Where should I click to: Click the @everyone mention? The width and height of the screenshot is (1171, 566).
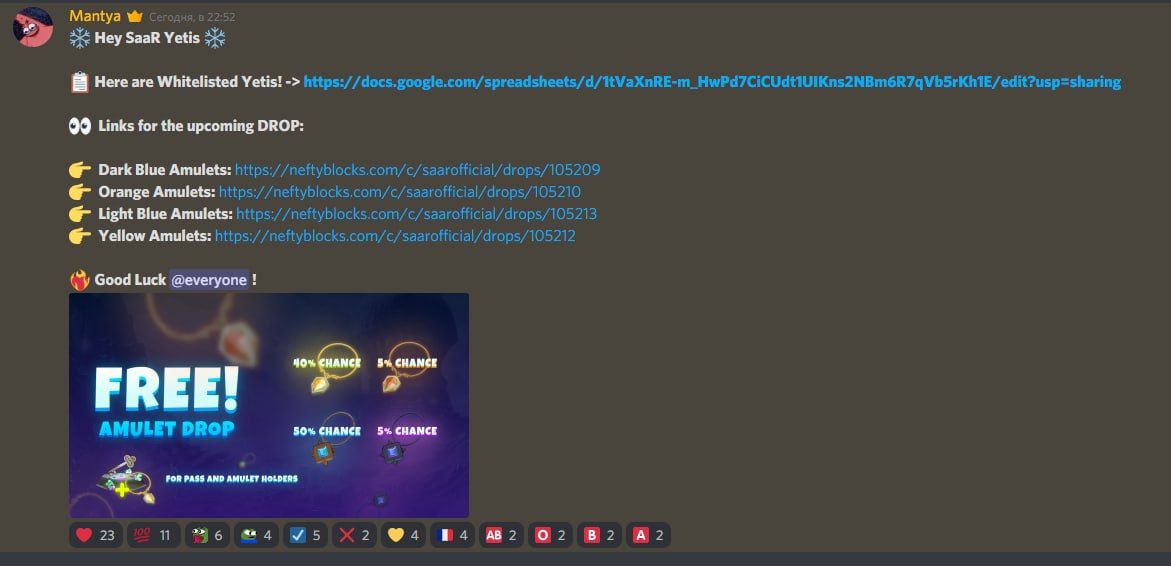click(x=208, y=280)
